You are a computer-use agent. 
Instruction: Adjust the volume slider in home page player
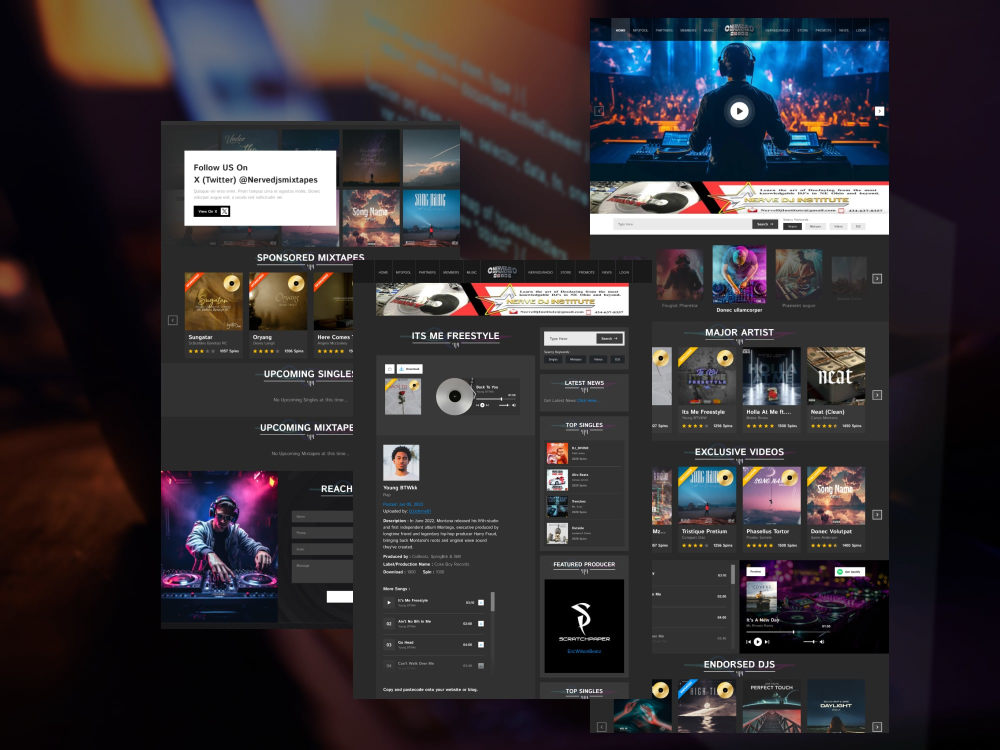tap(810, 642)
